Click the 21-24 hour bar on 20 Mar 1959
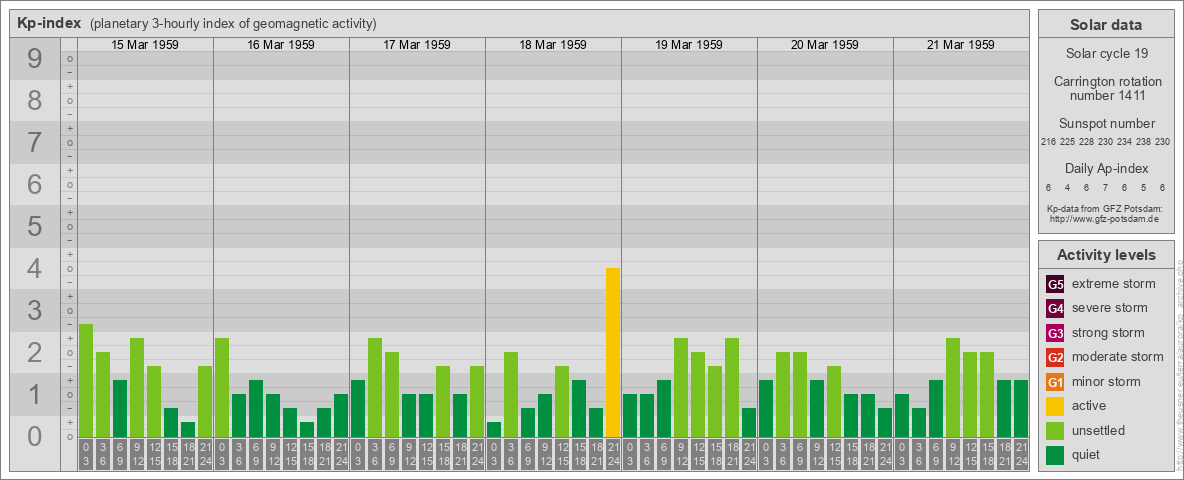Viewport: 1184px width, 480px height. [x=885, y=423]
